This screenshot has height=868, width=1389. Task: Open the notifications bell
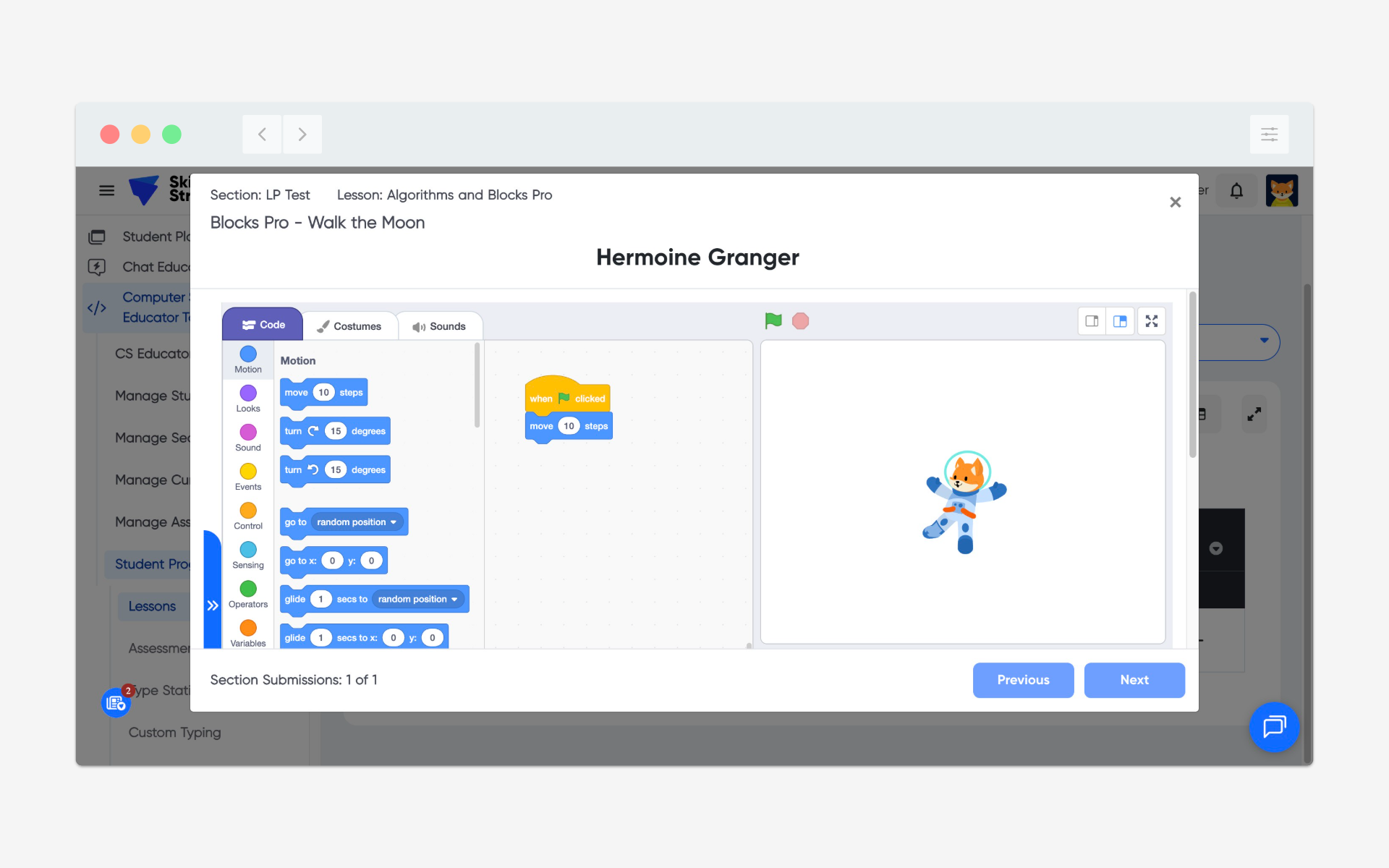[x=1236, y=191]
